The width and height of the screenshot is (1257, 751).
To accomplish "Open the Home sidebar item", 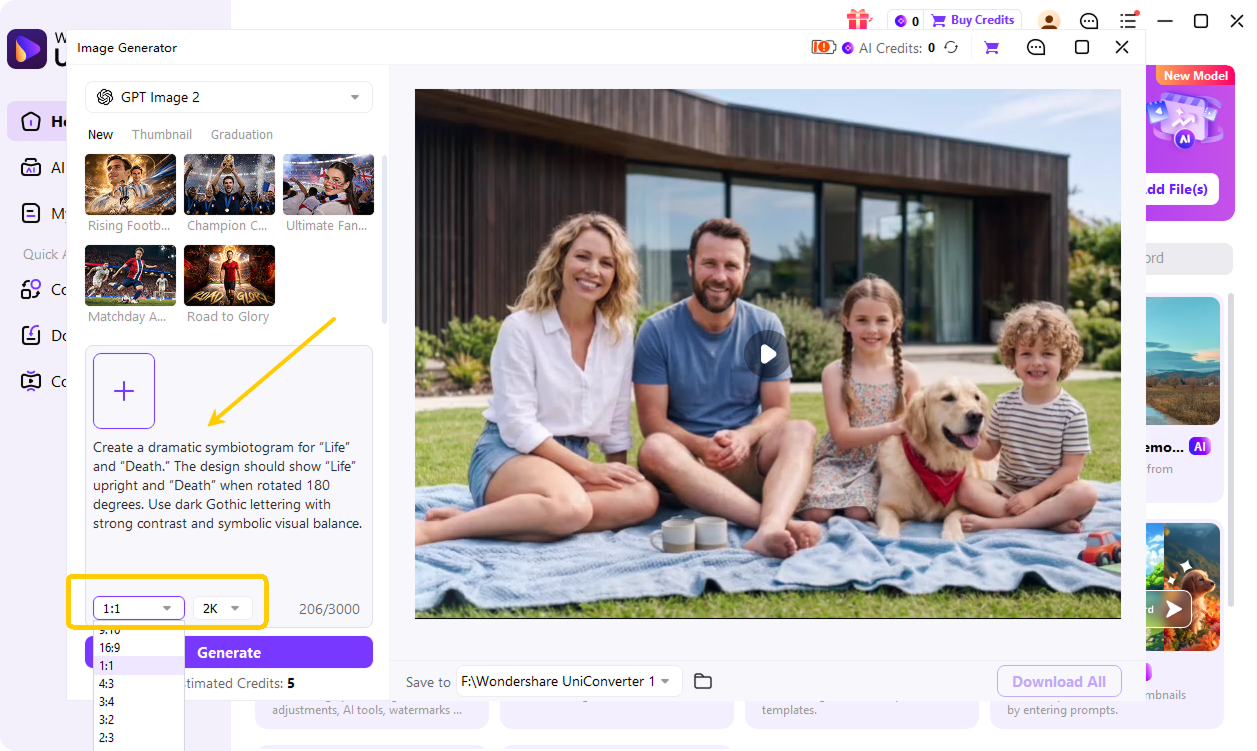I will click(38, 122).
